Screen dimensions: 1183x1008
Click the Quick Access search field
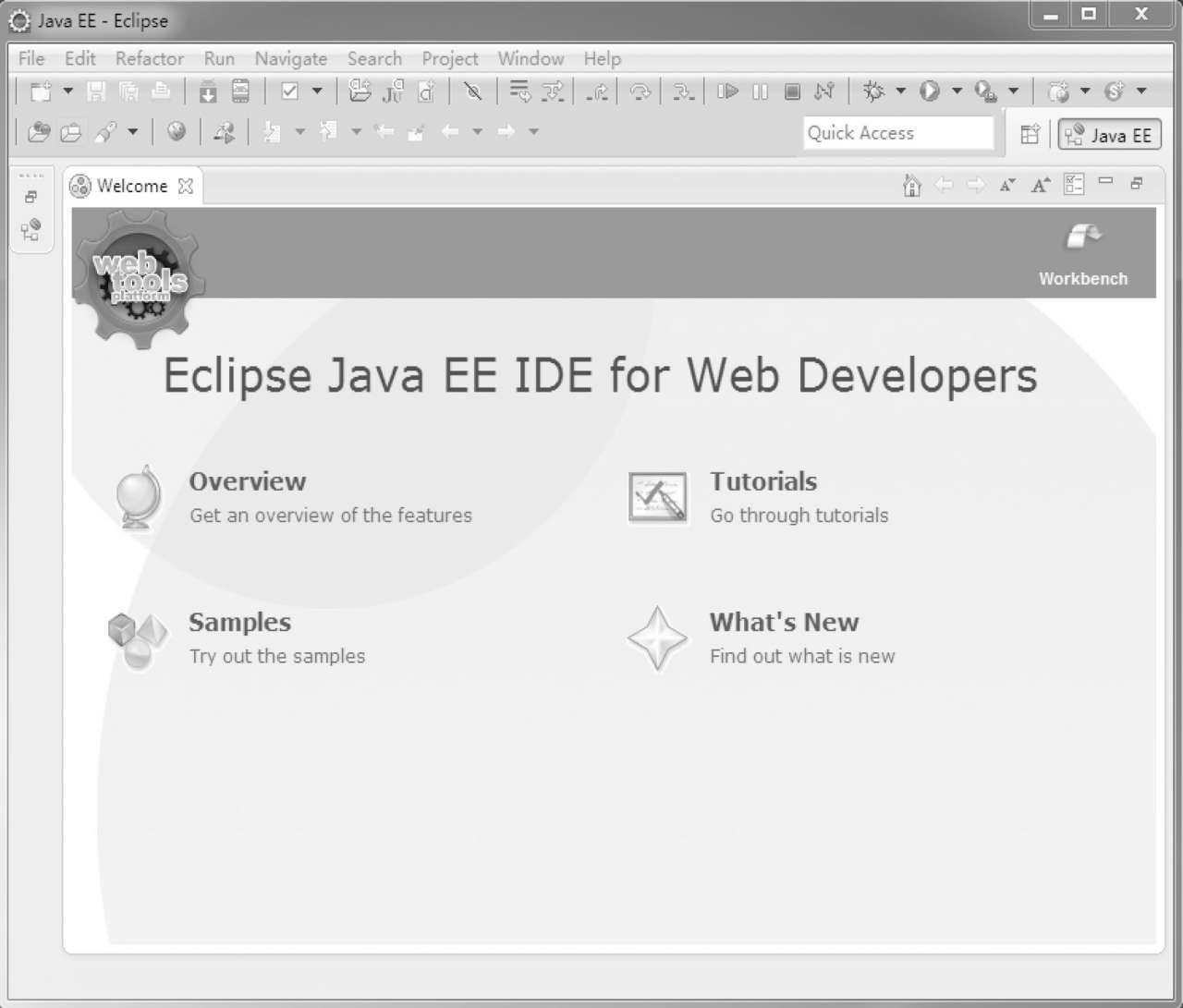(x=898, y=133)
